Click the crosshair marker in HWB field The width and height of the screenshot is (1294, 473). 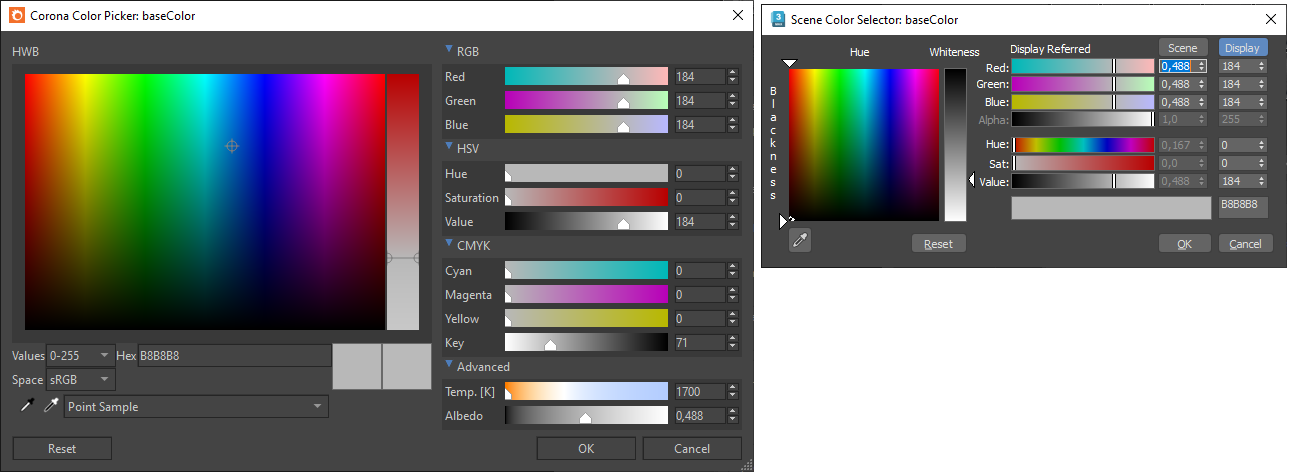[232, 146]
